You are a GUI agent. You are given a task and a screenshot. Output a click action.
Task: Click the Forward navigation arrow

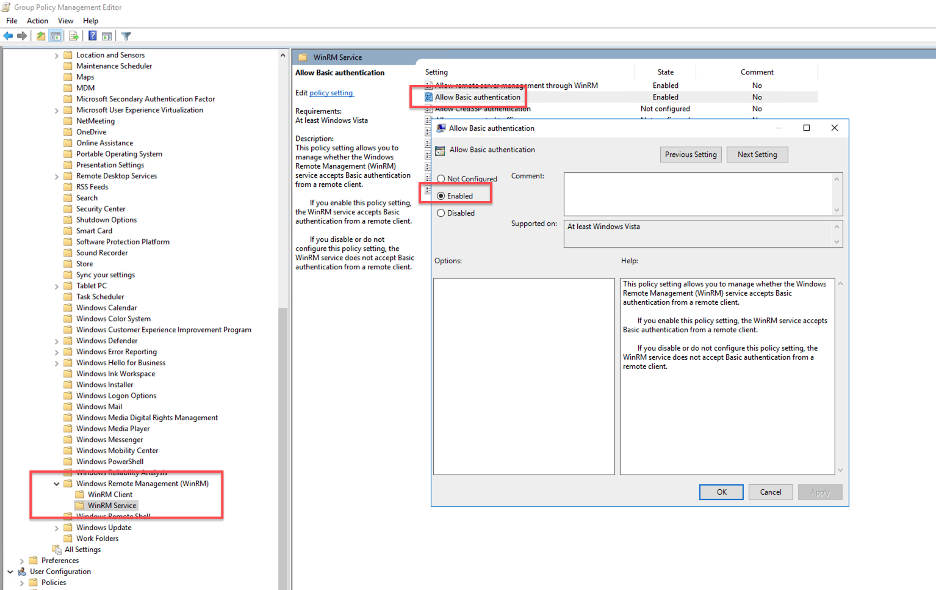(x=20, y=36)
